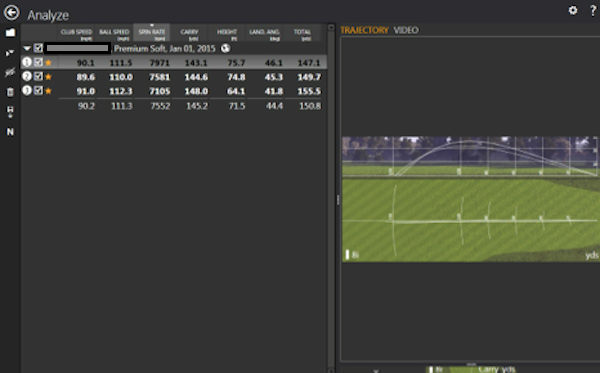Select club speed value 89.6
The height and width of the screenshot is (373, 600).
tap(85, 77)
